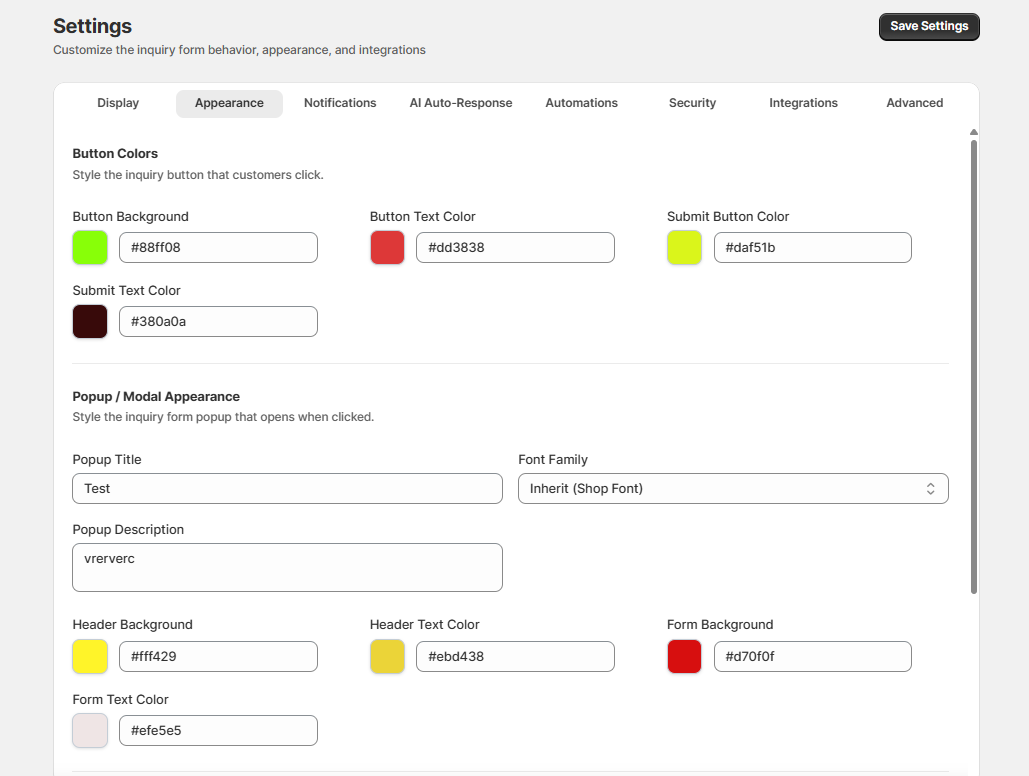The height and width of the screenshot is (776, 1029).
Task: Open the Button Text Color red swatch
Action: (387, 247)
